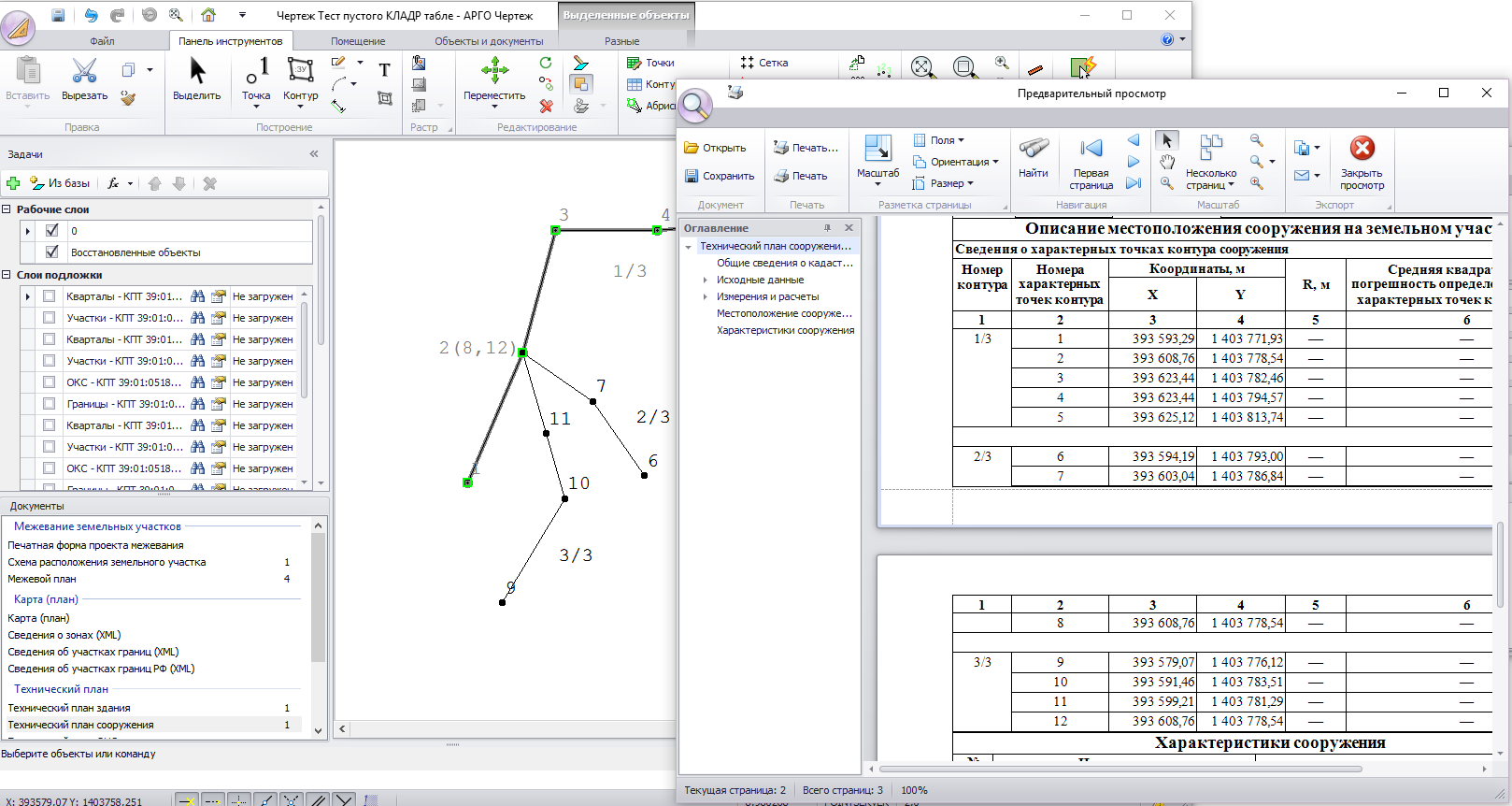Collapse the Слои подложки group
The height and width of the screenshot is (806, 1512).
pos(7,275)
